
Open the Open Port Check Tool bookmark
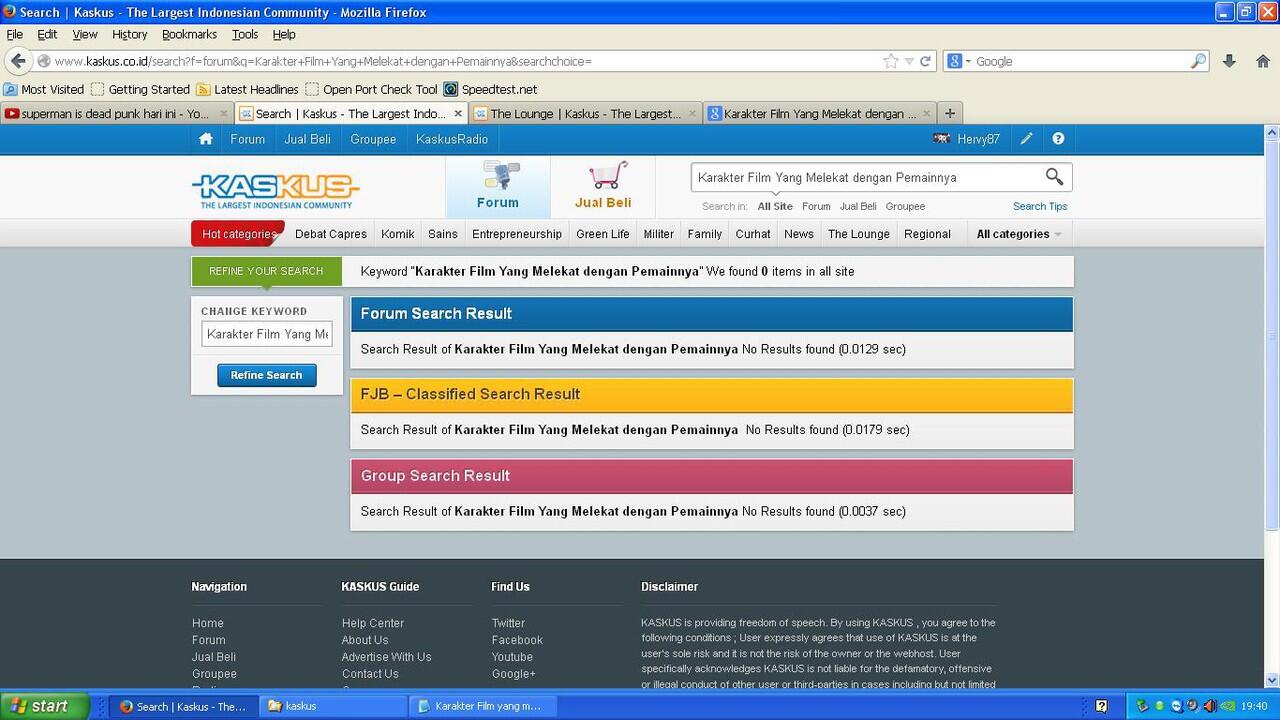371,89
